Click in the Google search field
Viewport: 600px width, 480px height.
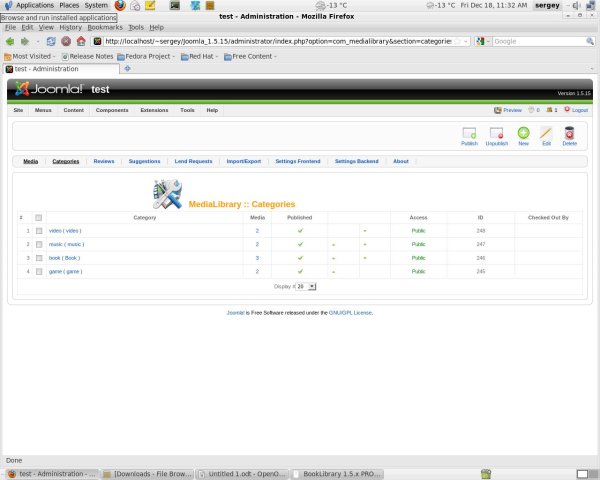pyautogui.click(x=539, y=41)
